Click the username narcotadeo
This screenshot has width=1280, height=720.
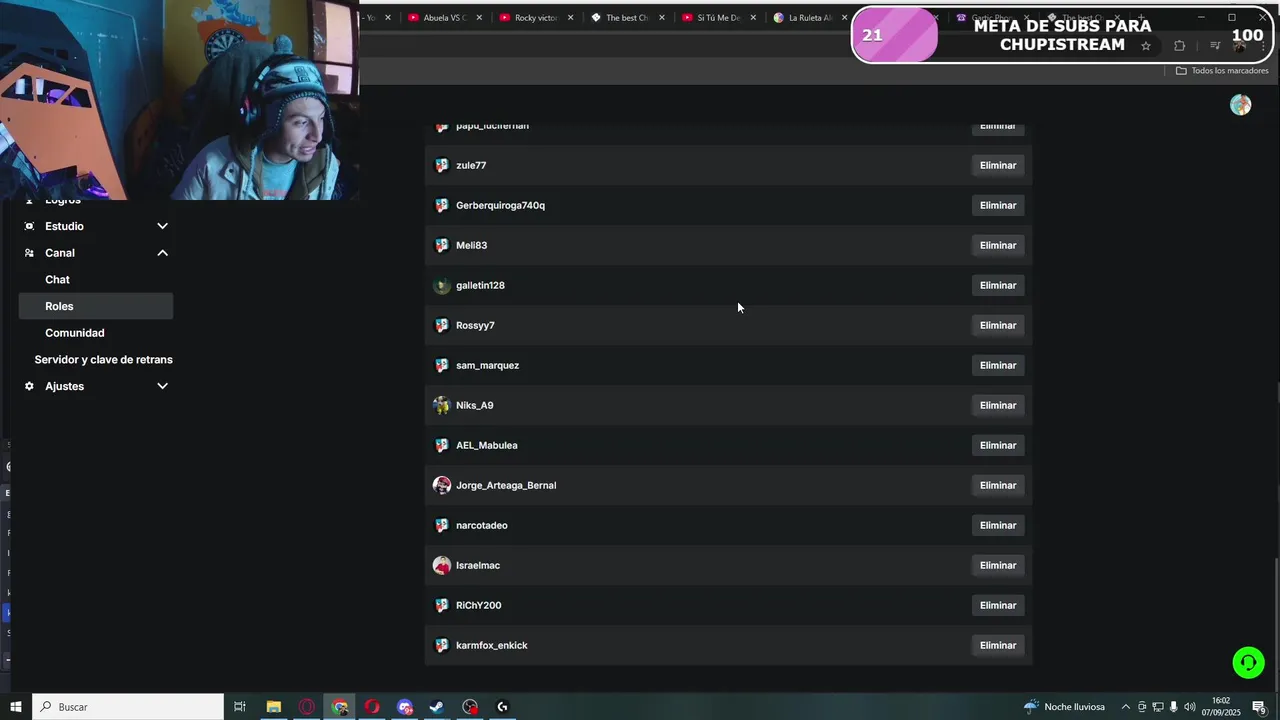pyautogui.click(x=482, y=525)
